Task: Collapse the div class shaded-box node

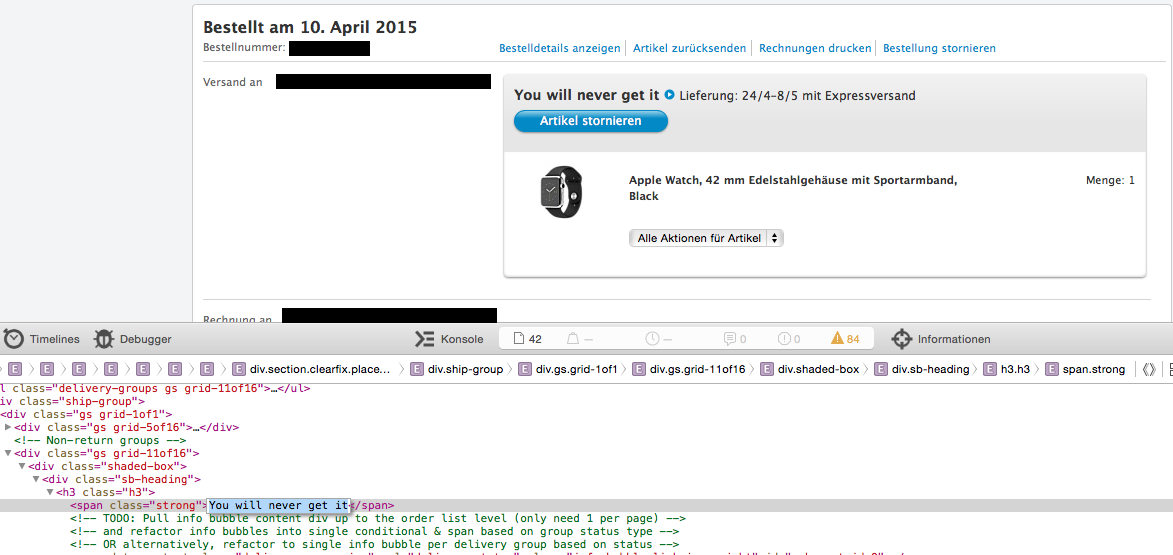Action: tap(22, 466)
